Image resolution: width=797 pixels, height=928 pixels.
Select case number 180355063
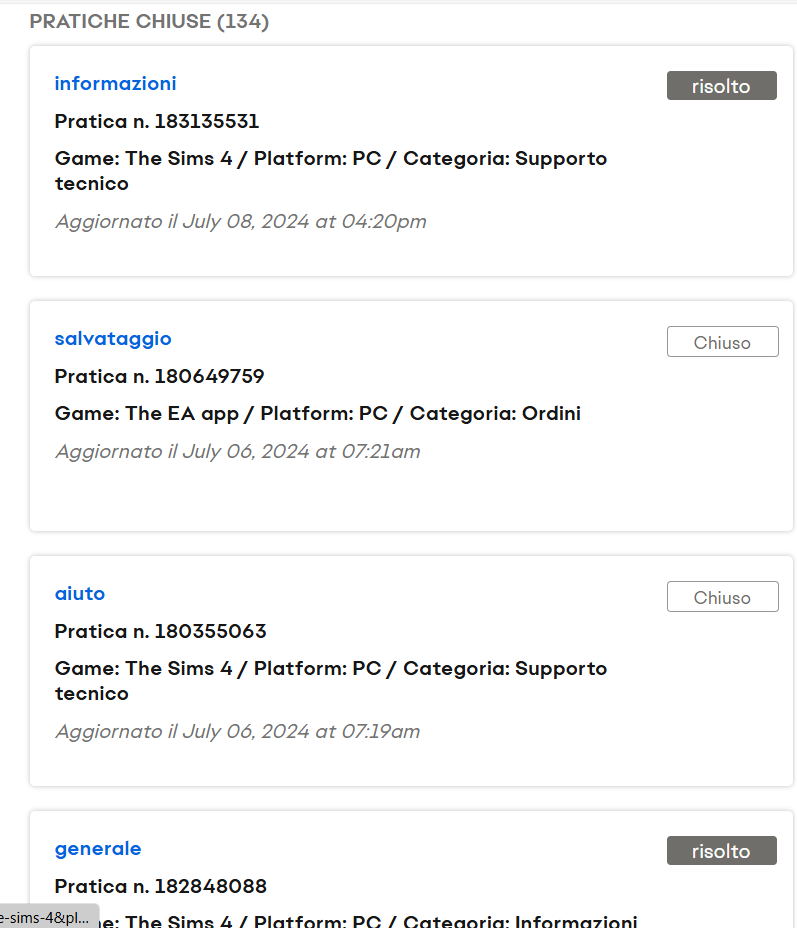click(160, 632)
